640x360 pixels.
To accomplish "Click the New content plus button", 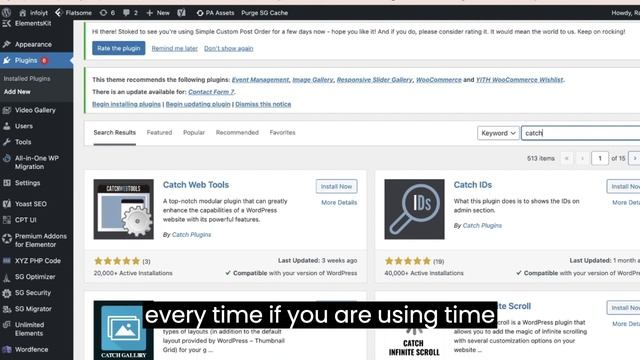I will pyautogui.click(x=158, y=13).
